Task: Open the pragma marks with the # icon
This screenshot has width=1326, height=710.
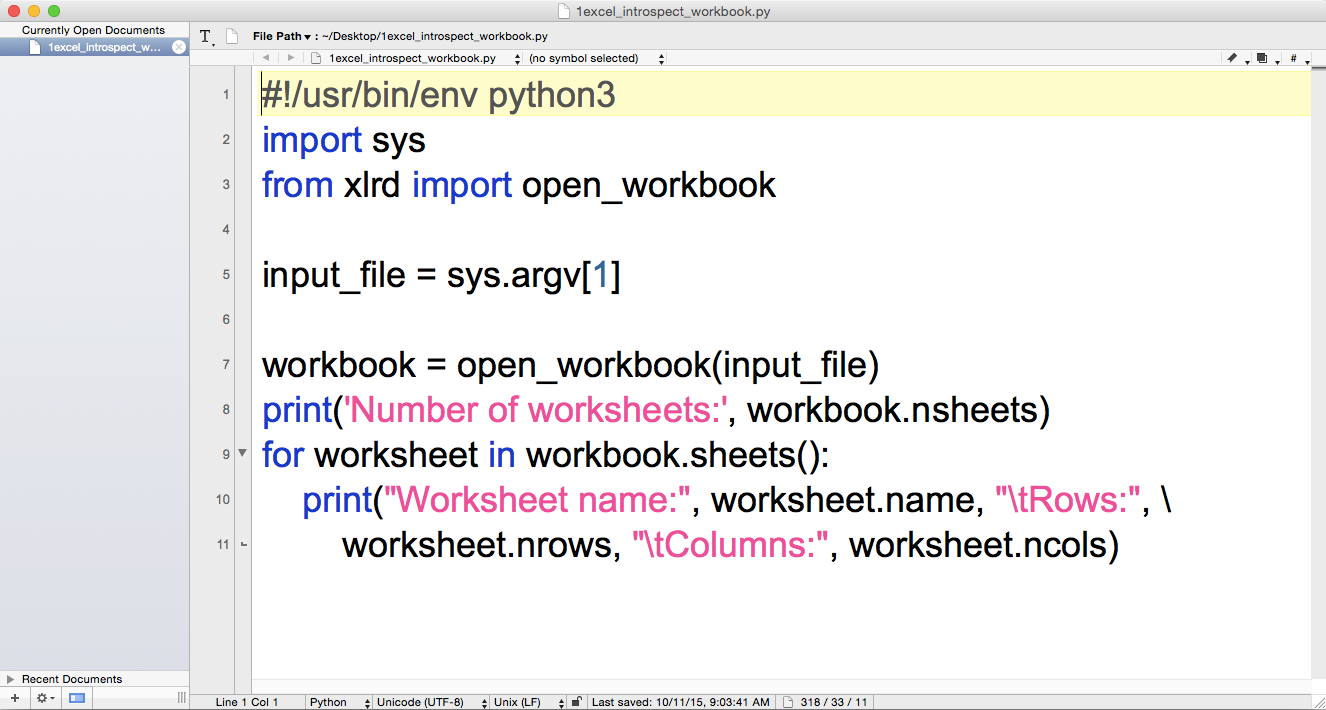Action: [x=1292, y=57]
